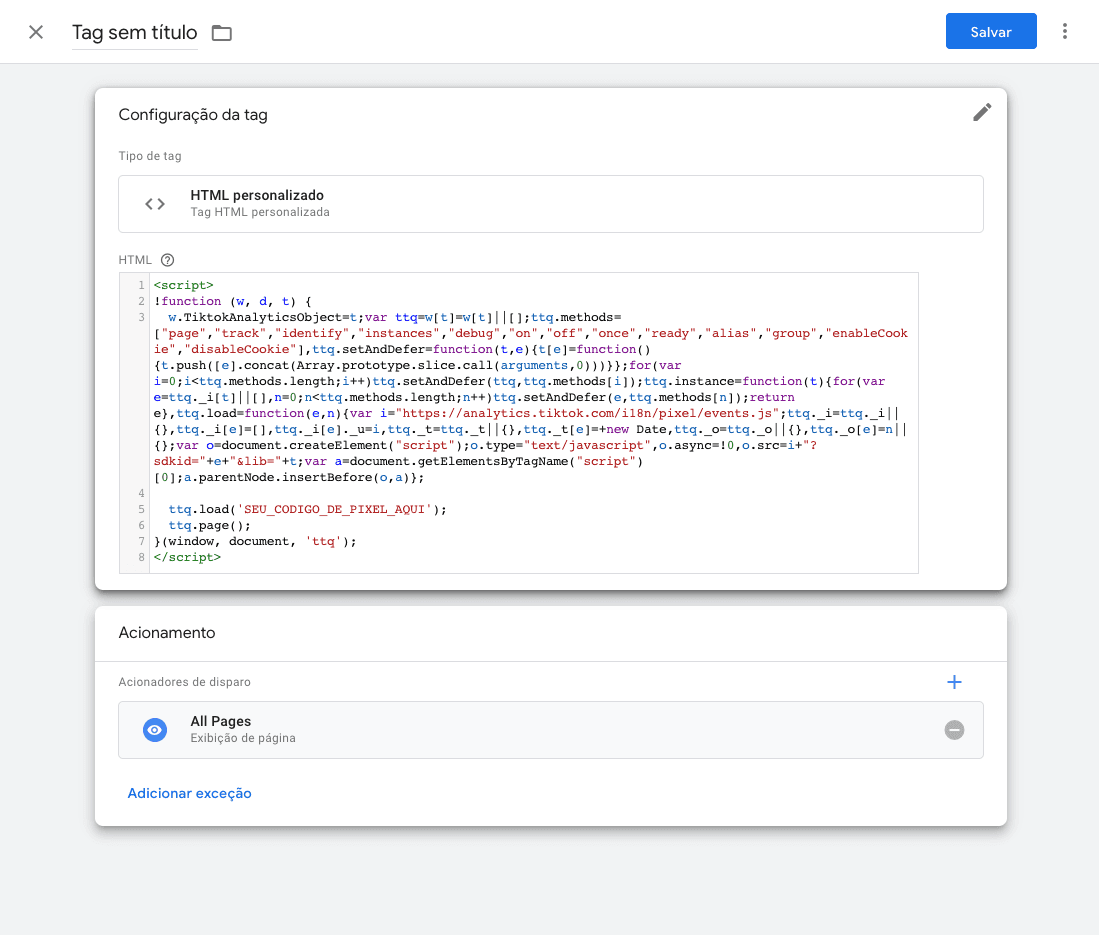Screen dimensions: 1099x935
Task: Click the Acionamento section header
Action: coord(167,633)
